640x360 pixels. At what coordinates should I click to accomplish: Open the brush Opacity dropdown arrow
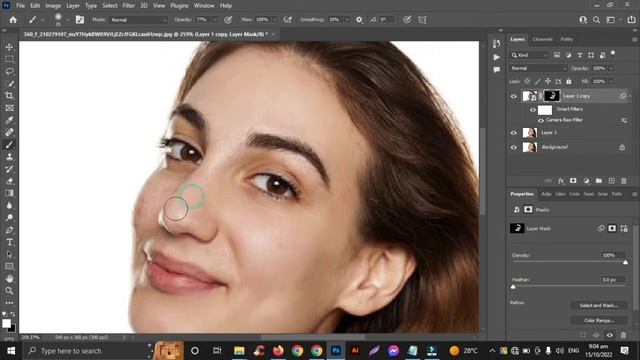point(215,20)
